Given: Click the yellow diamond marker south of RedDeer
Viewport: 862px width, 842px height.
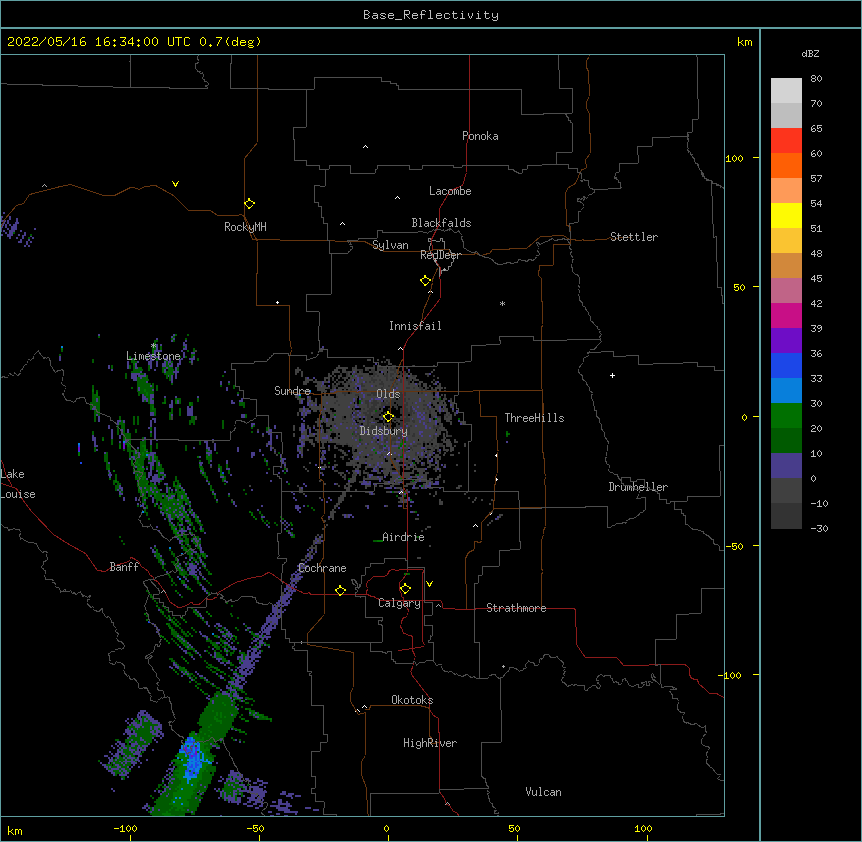Looking at the screenshot, I should point(426,281).
